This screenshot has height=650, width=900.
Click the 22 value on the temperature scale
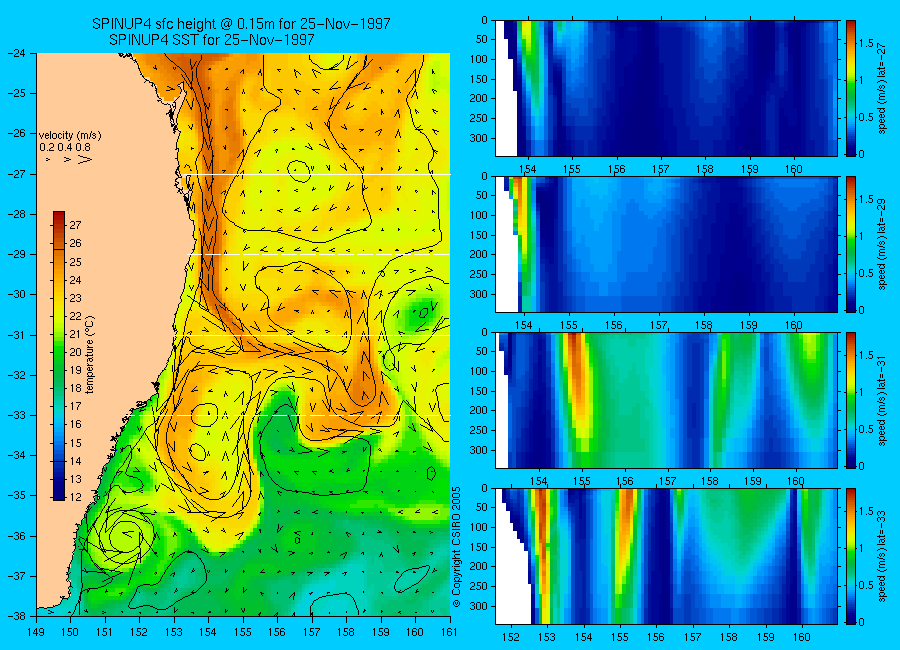tap(75, 316)
